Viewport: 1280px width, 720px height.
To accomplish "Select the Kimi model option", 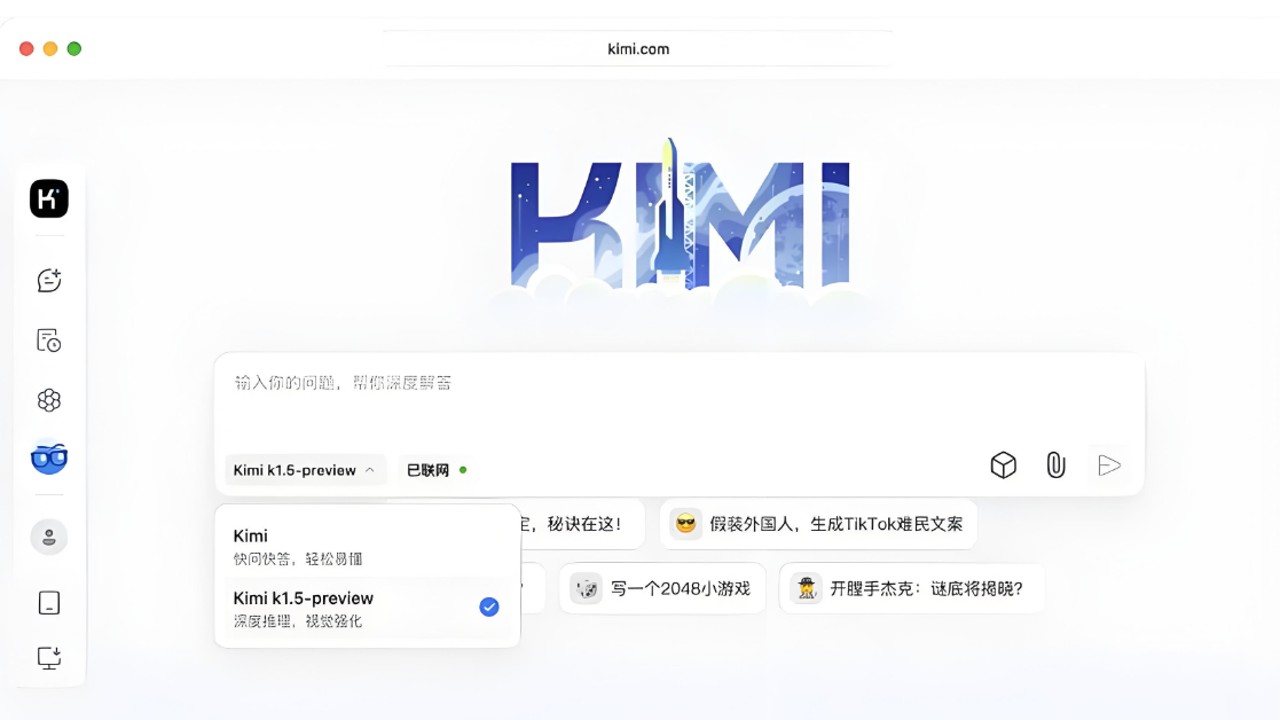I will tap(367, 545).
